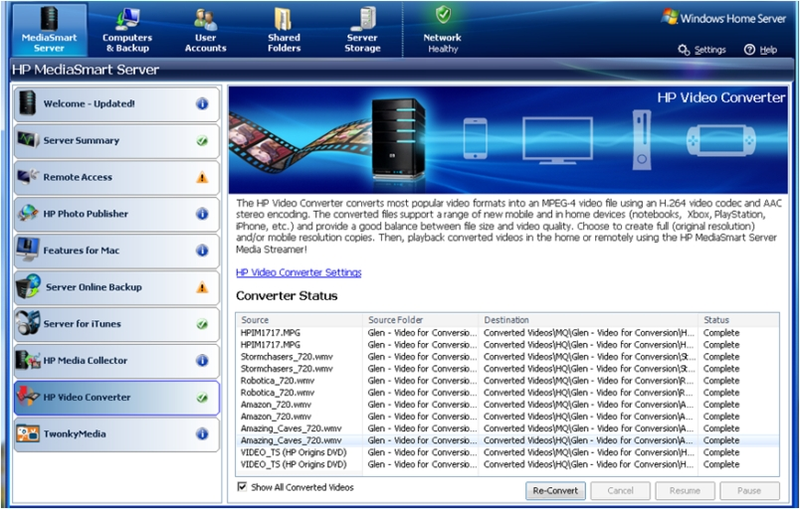Uncheck Show All Converted Videos checkbox
Screen dimensions: 800x509
(242, 487)
